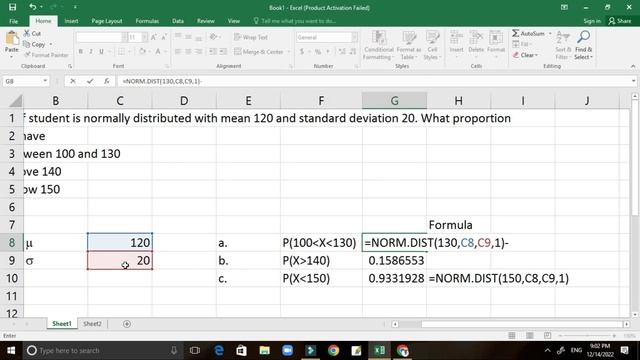
Task: Switch to the Formulas tab
Action: 147,21
